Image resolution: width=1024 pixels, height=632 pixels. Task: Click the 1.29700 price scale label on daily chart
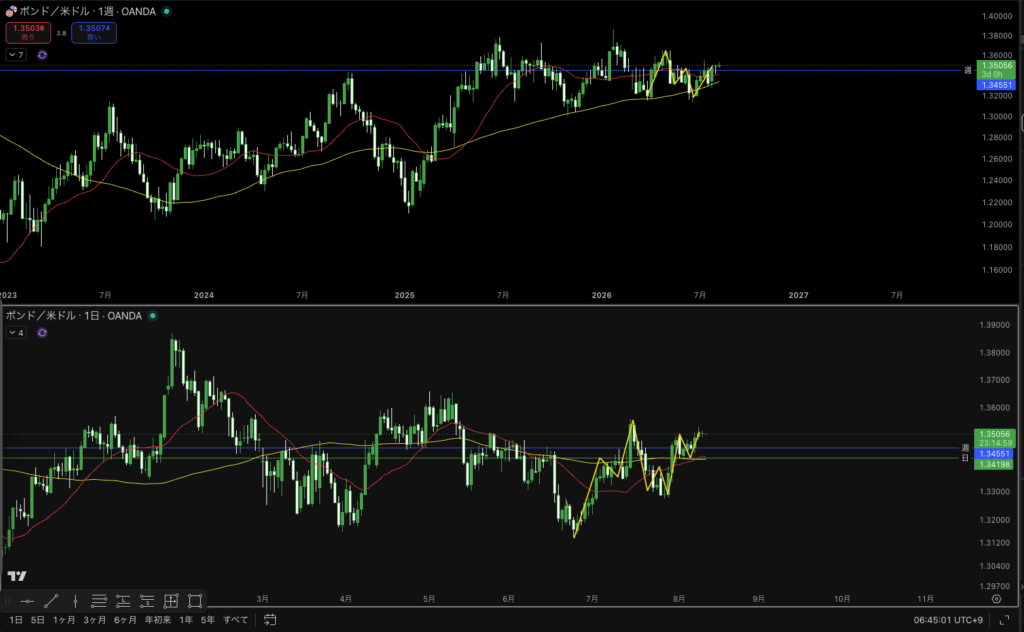click(x=994, y=586)
